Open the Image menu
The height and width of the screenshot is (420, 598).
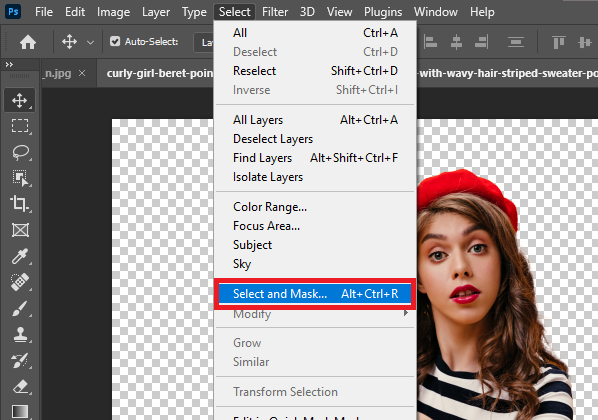point(113,12)
